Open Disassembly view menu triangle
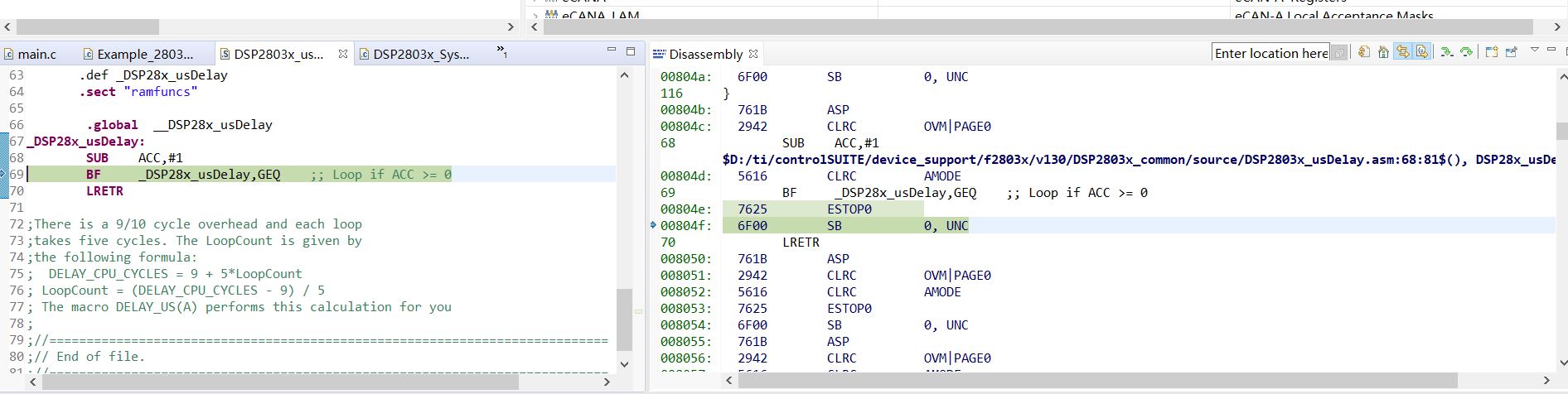 click(1534, 50)
